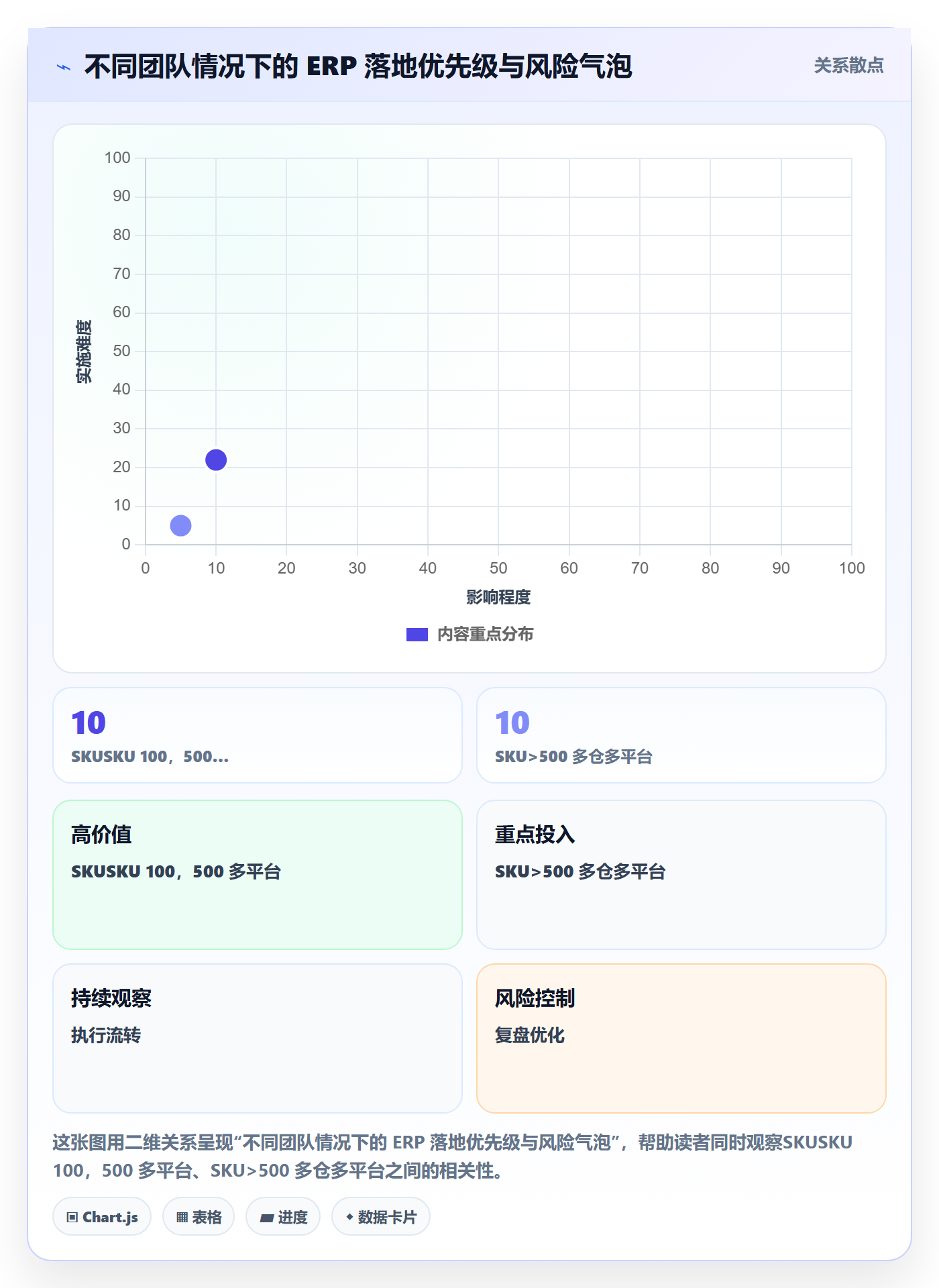The image size is (939, 1288).
Task: Select the stat card SKUSKU 100，500…
Action: [258, 735]
